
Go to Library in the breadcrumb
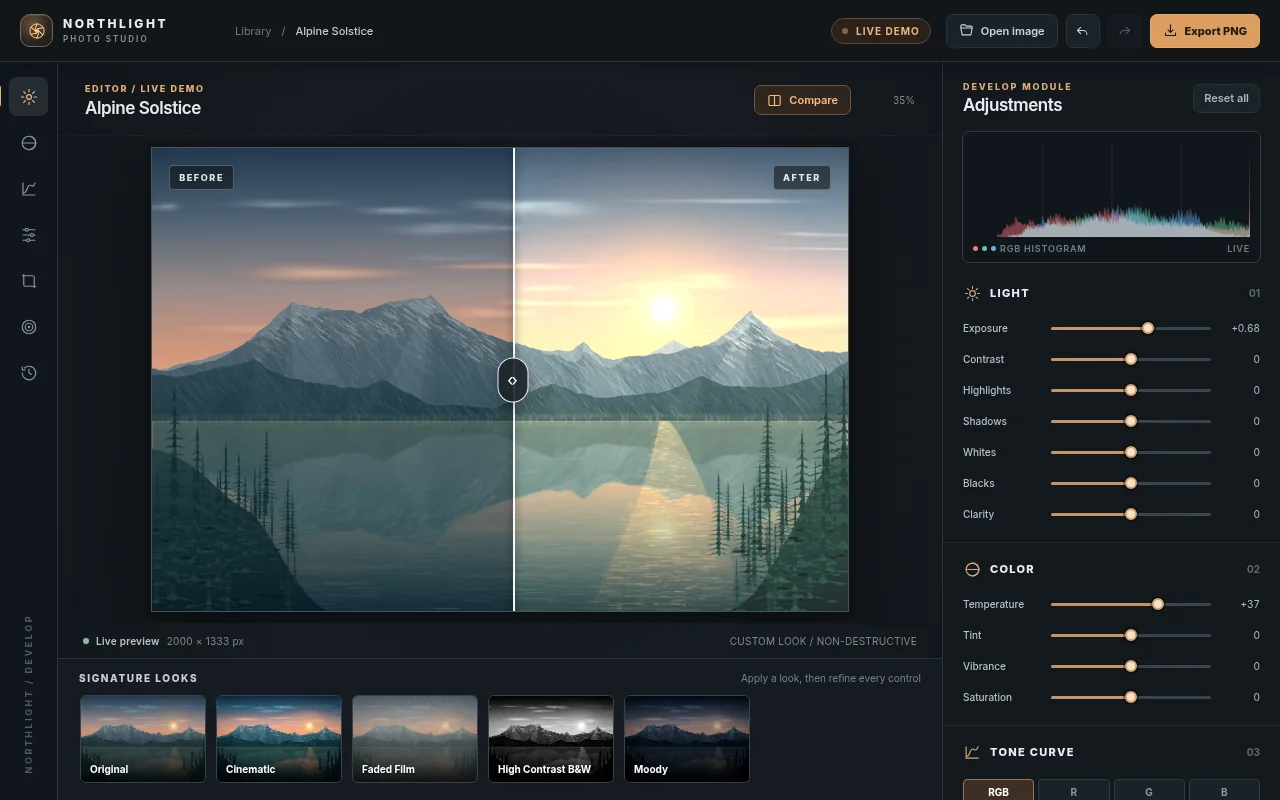tap(253, 31)
